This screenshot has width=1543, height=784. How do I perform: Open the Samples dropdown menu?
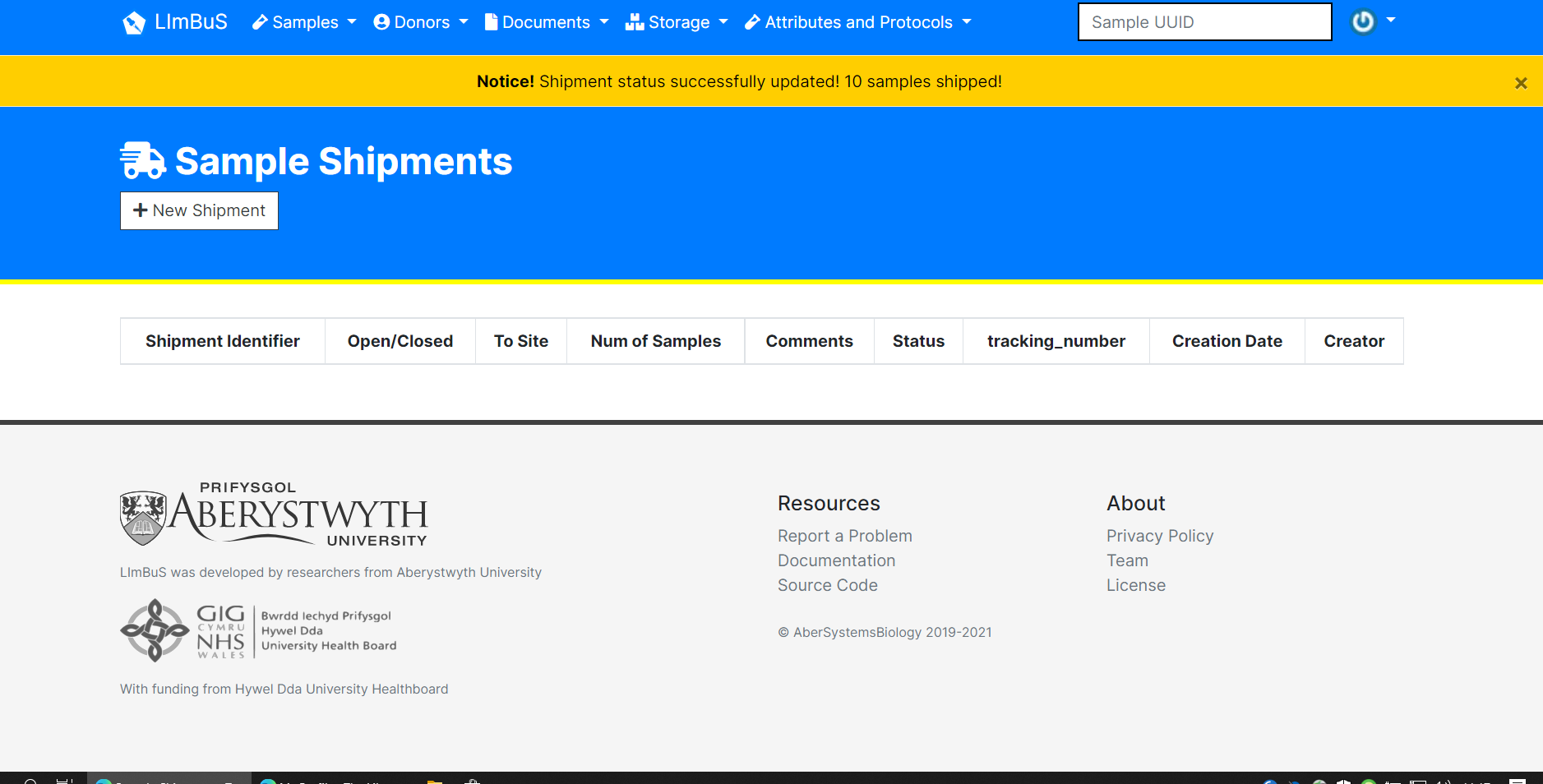pos(305,22)
